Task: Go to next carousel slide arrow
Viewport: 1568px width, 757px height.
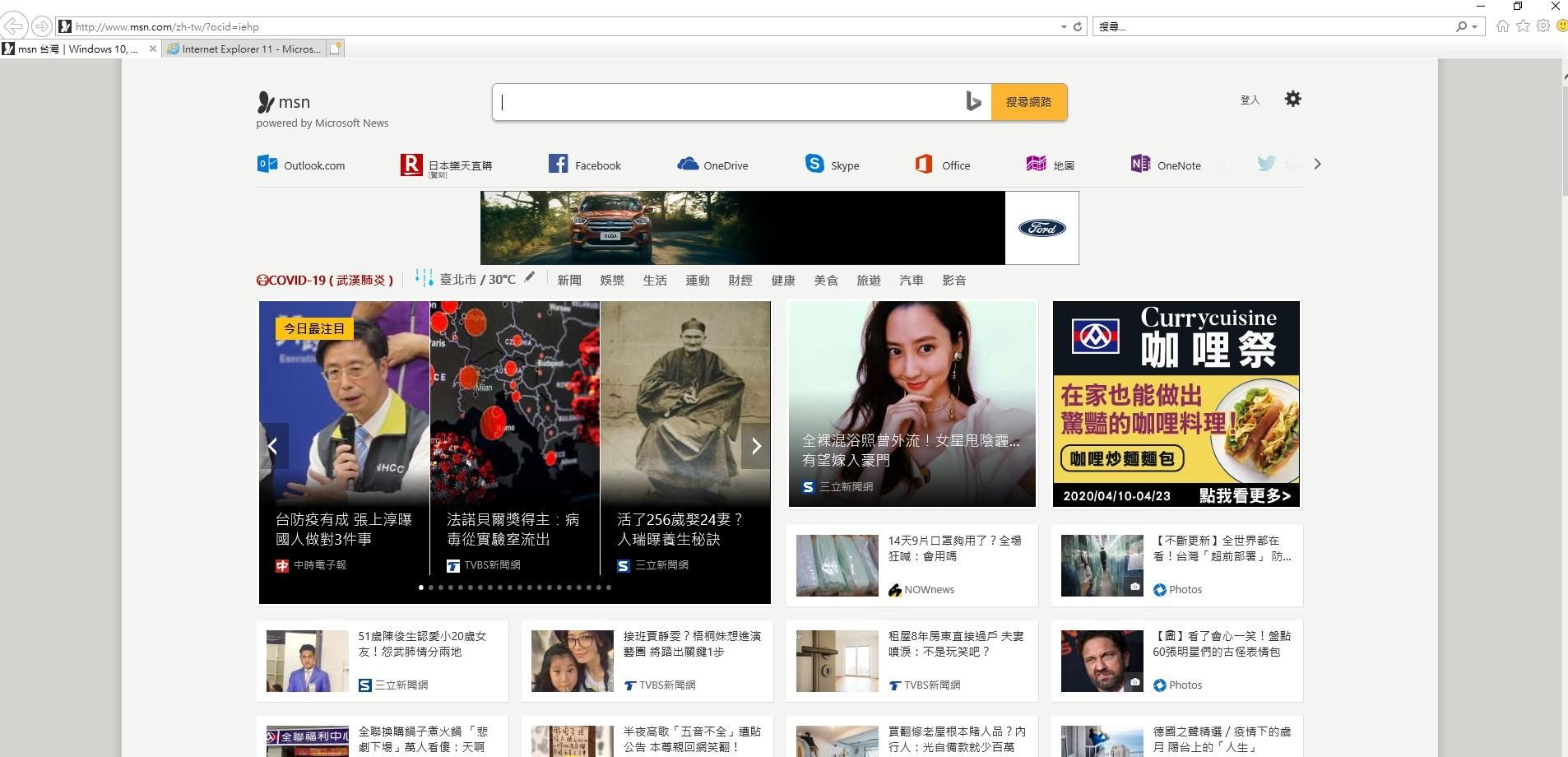Action: (x=756, y=446)
